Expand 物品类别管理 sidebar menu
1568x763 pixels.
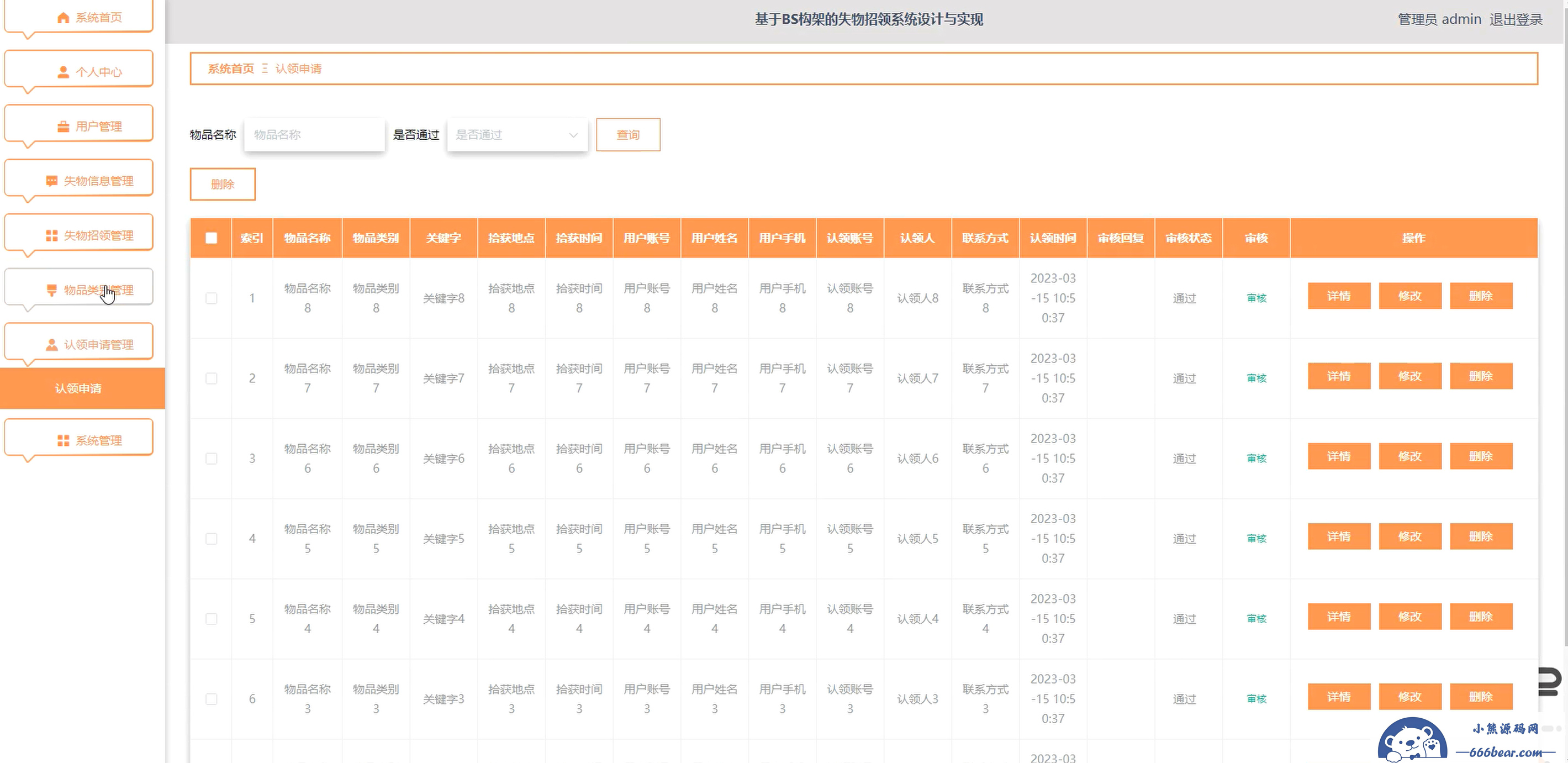click(78, 287)
